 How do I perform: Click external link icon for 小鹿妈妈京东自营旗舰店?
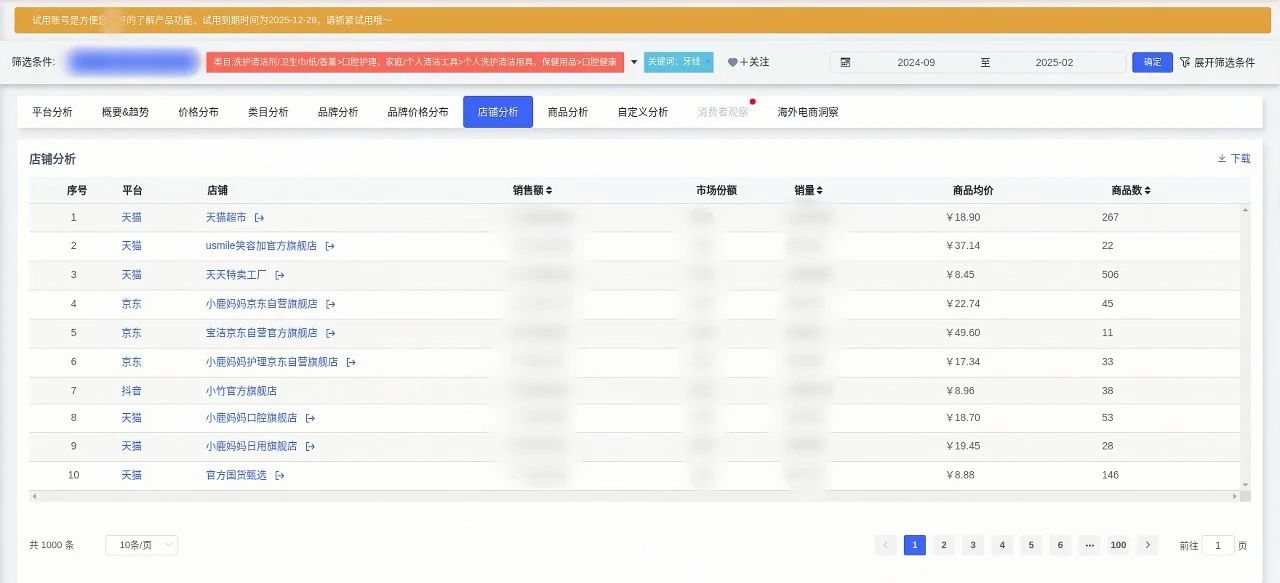[x=330, y=304]
